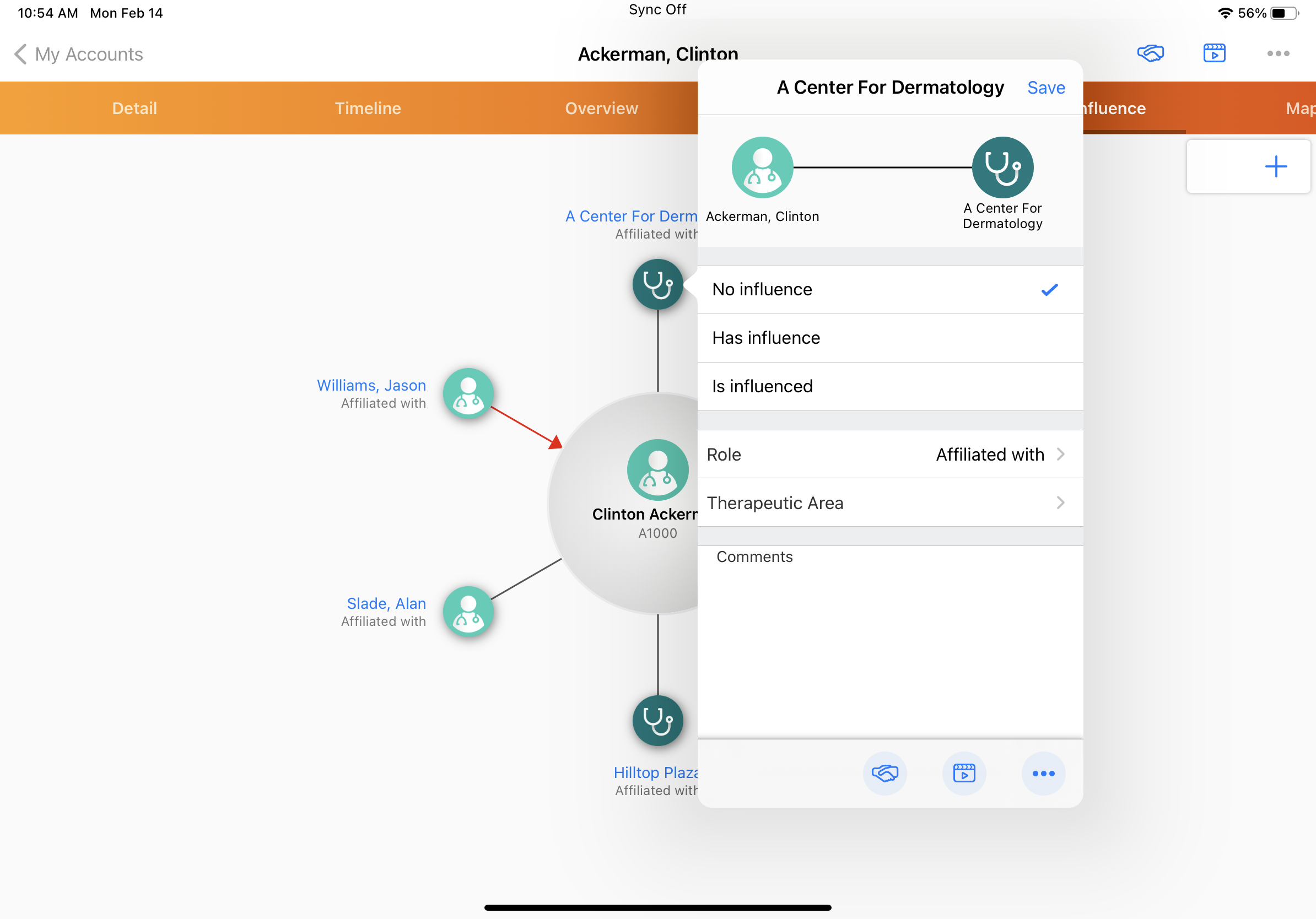Screen dimensions: 1316x919
Task: Tap the handshake icon at popup bottom
Action: (x=884, y=774)
